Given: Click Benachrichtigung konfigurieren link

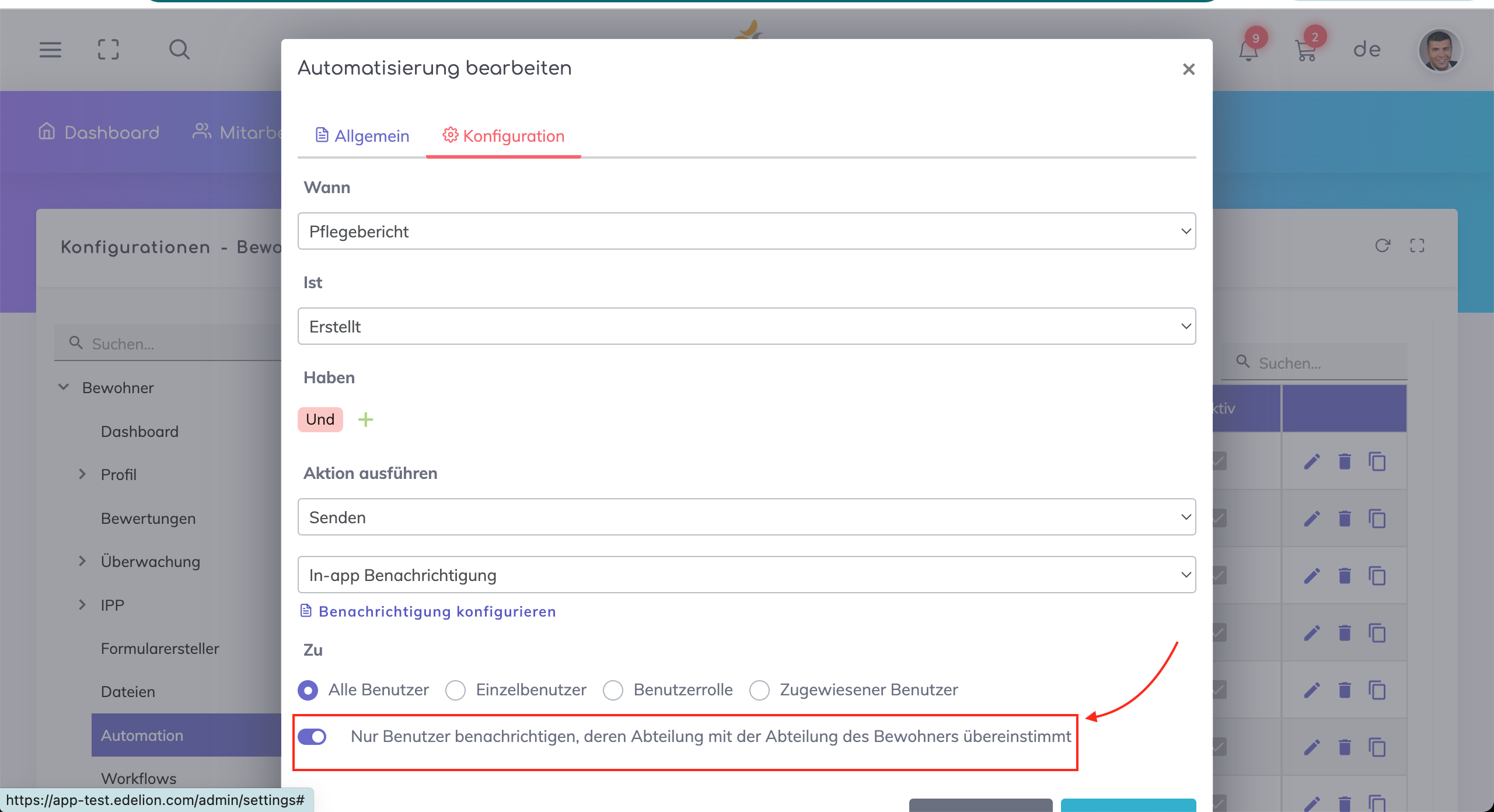Looking at the screenshot, I should click(437, 611).
